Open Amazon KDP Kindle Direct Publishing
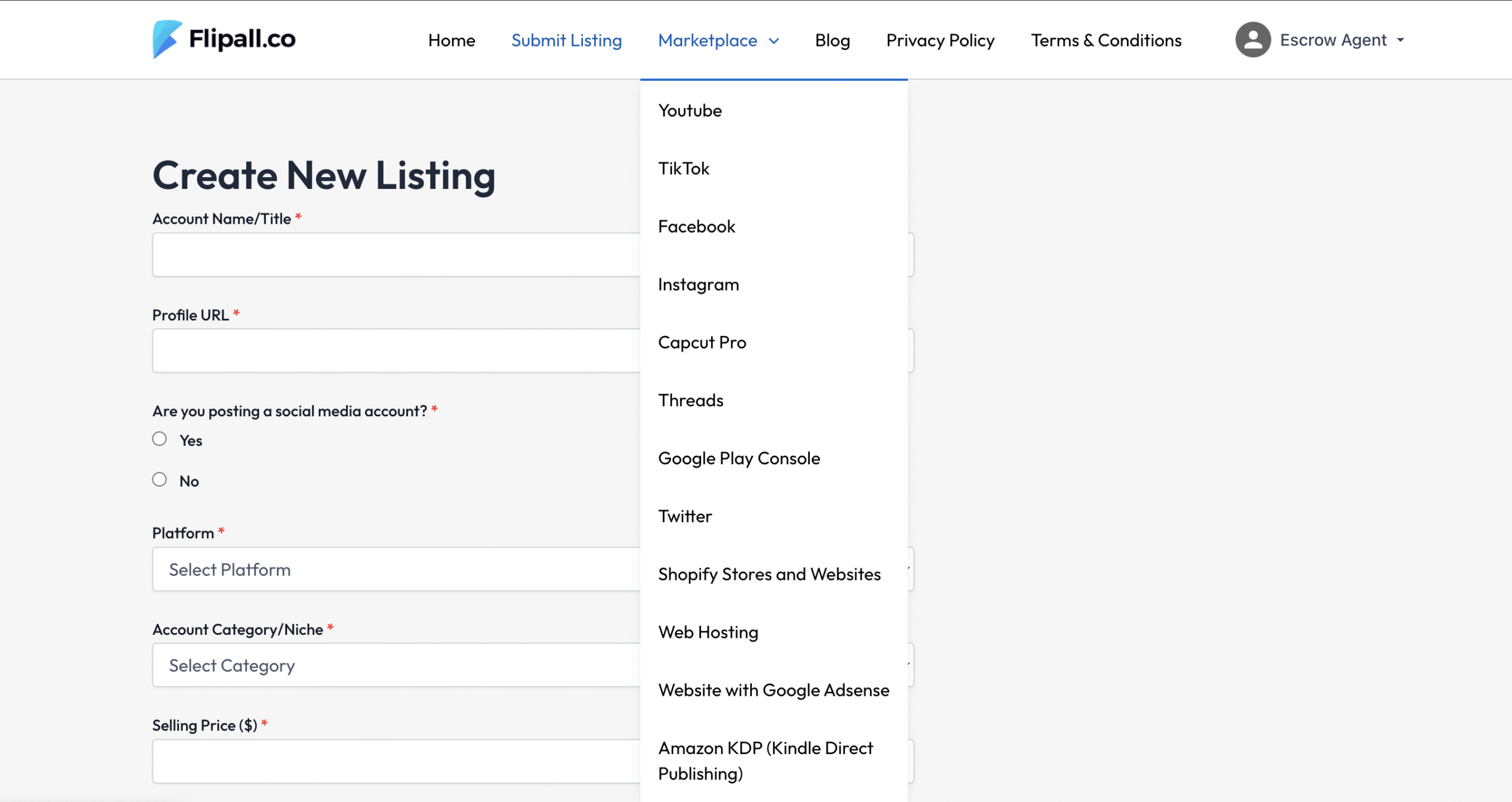 pyautogui.click(x=774, y=760)
